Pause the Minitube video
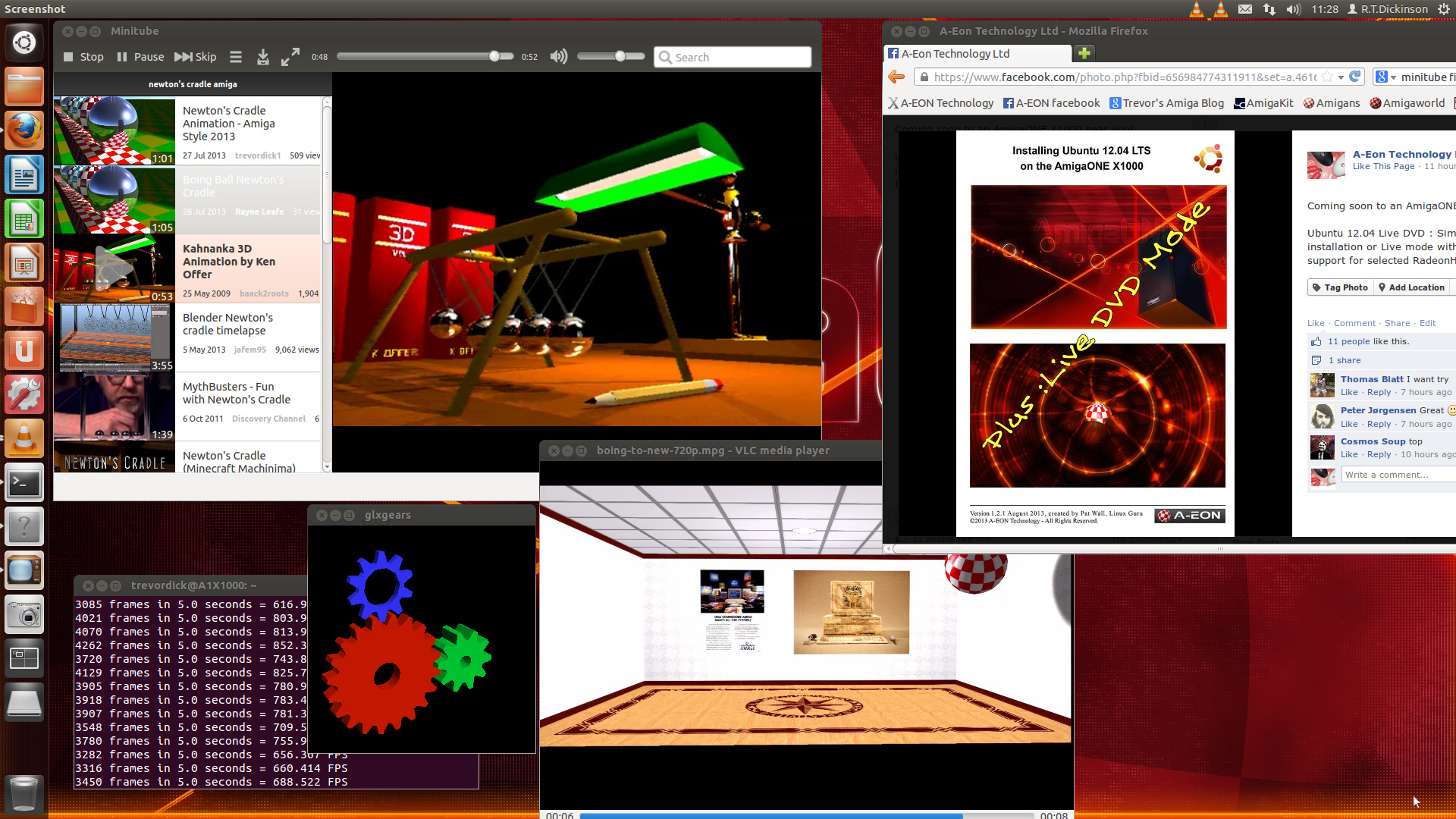The image size is (1456, 819). pyautogui.click(x=140, y=57)
